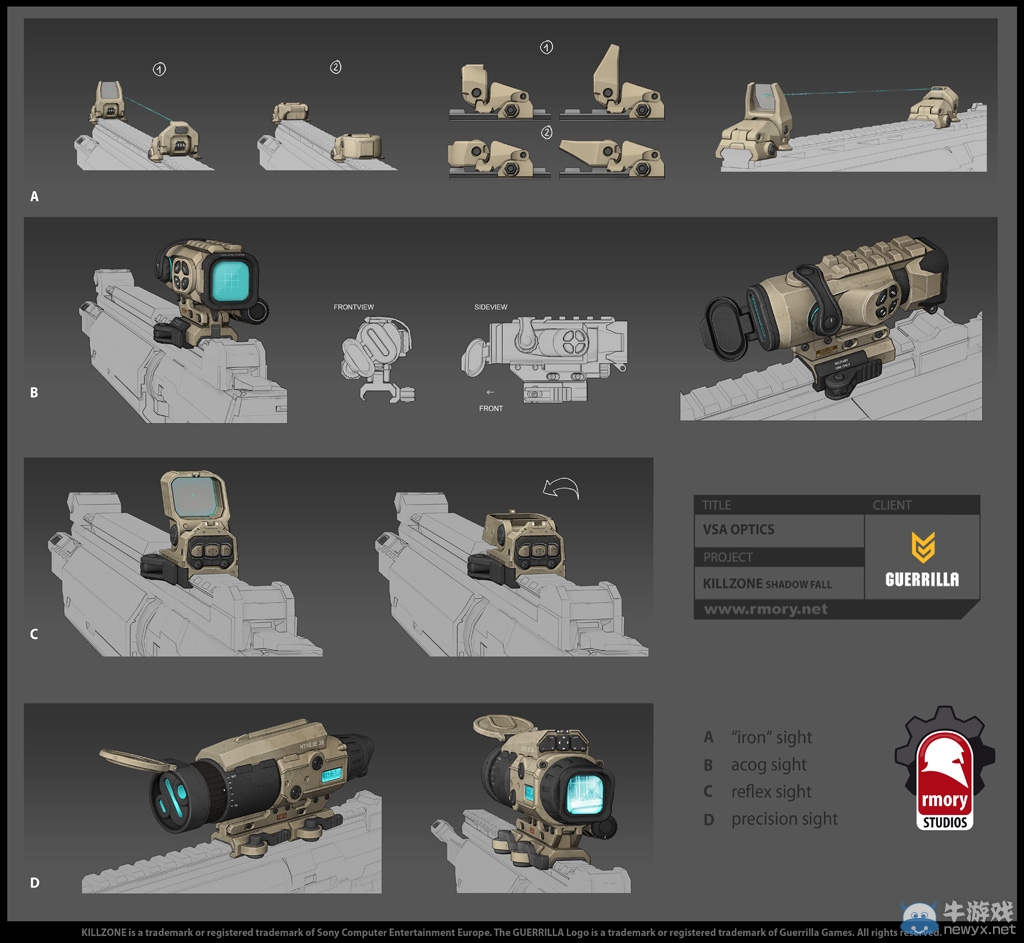Screen dimensions: 1024x943
Task: Click the 'SIDEVIEW' label
Action: click(490, 307)
